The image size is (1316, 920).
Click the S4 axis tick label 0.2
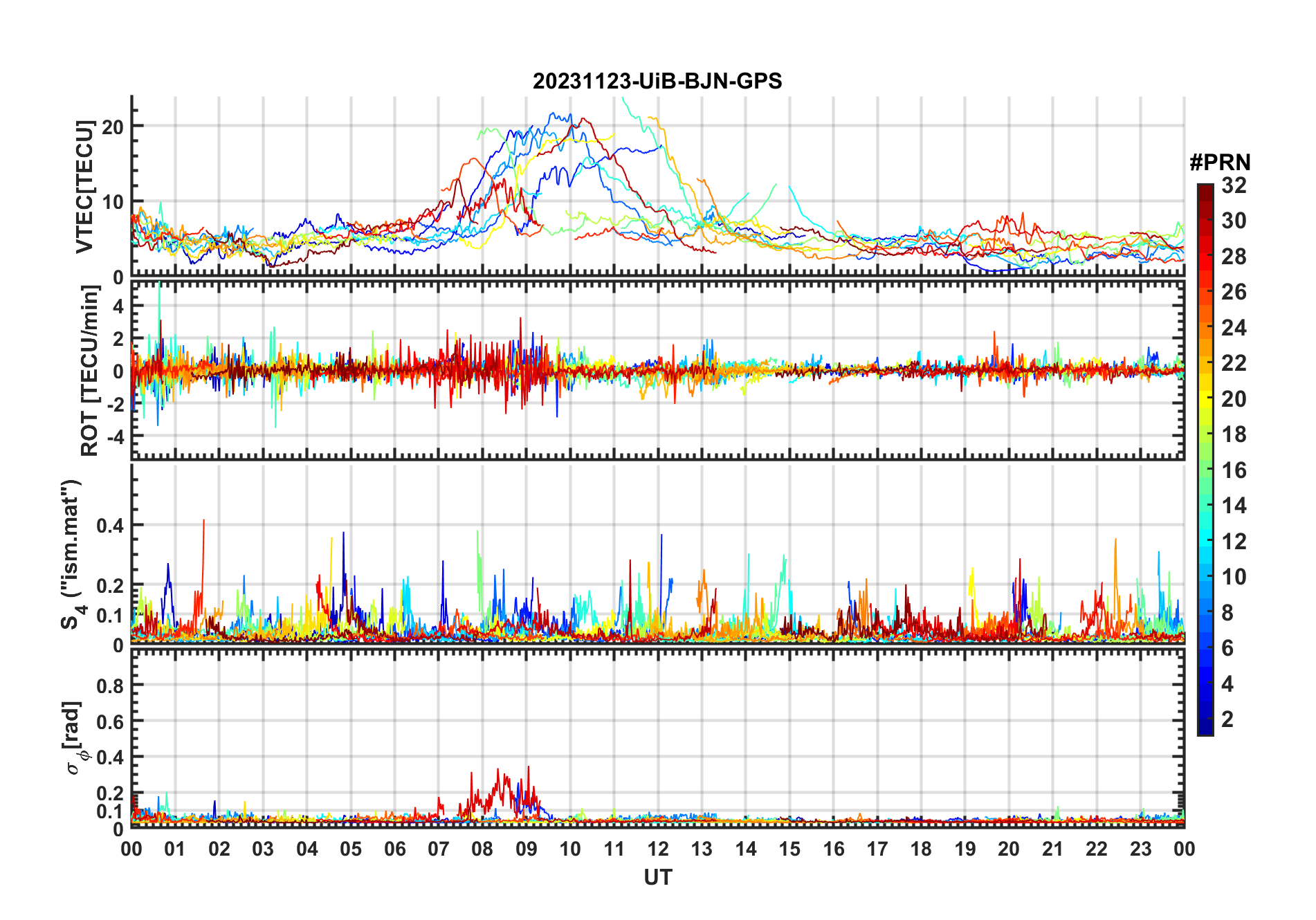[110, 585]
